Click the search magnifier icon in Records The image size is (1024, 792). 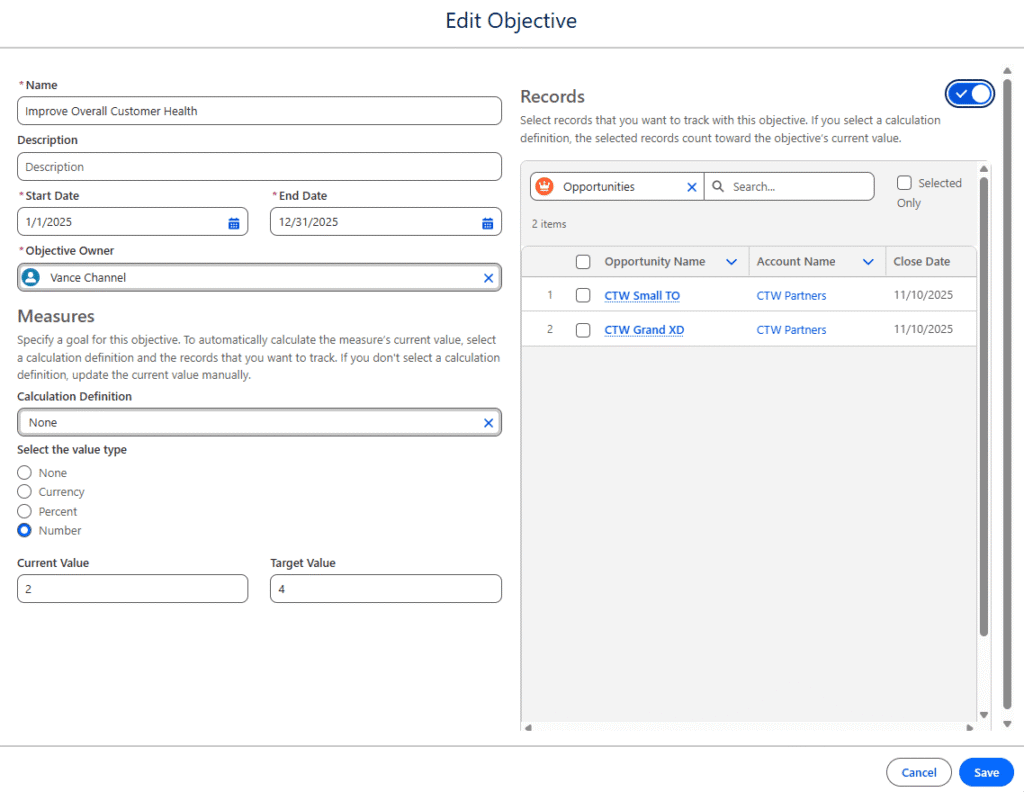(718, 187)
